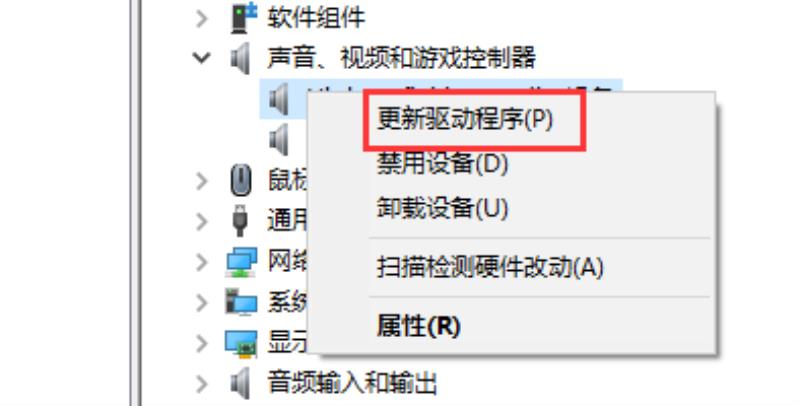Expand the 软件组件 tree node
800x406 pixels.
click(x=202, y=18)
